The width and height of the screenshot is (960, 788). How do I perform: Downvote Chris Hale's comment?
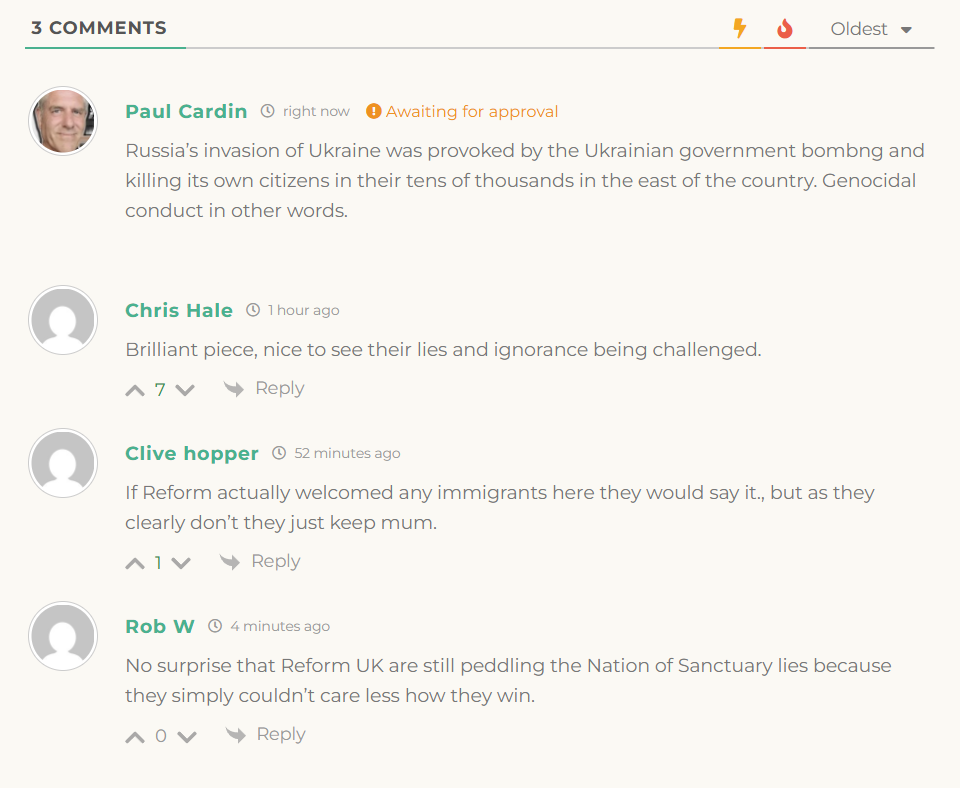click(185, 390)
